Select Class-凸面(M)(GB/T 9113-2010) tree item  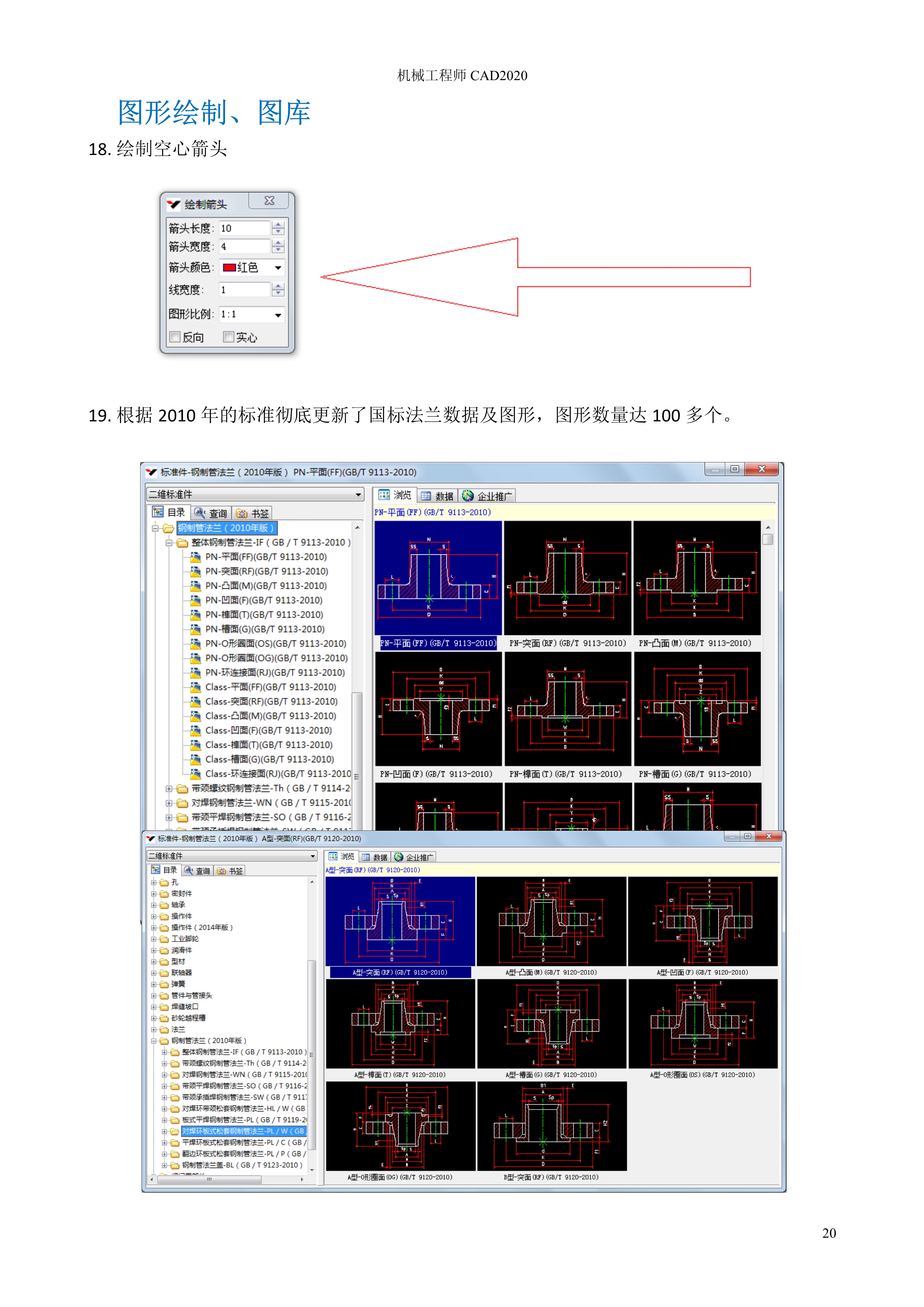tap(270, 716)
